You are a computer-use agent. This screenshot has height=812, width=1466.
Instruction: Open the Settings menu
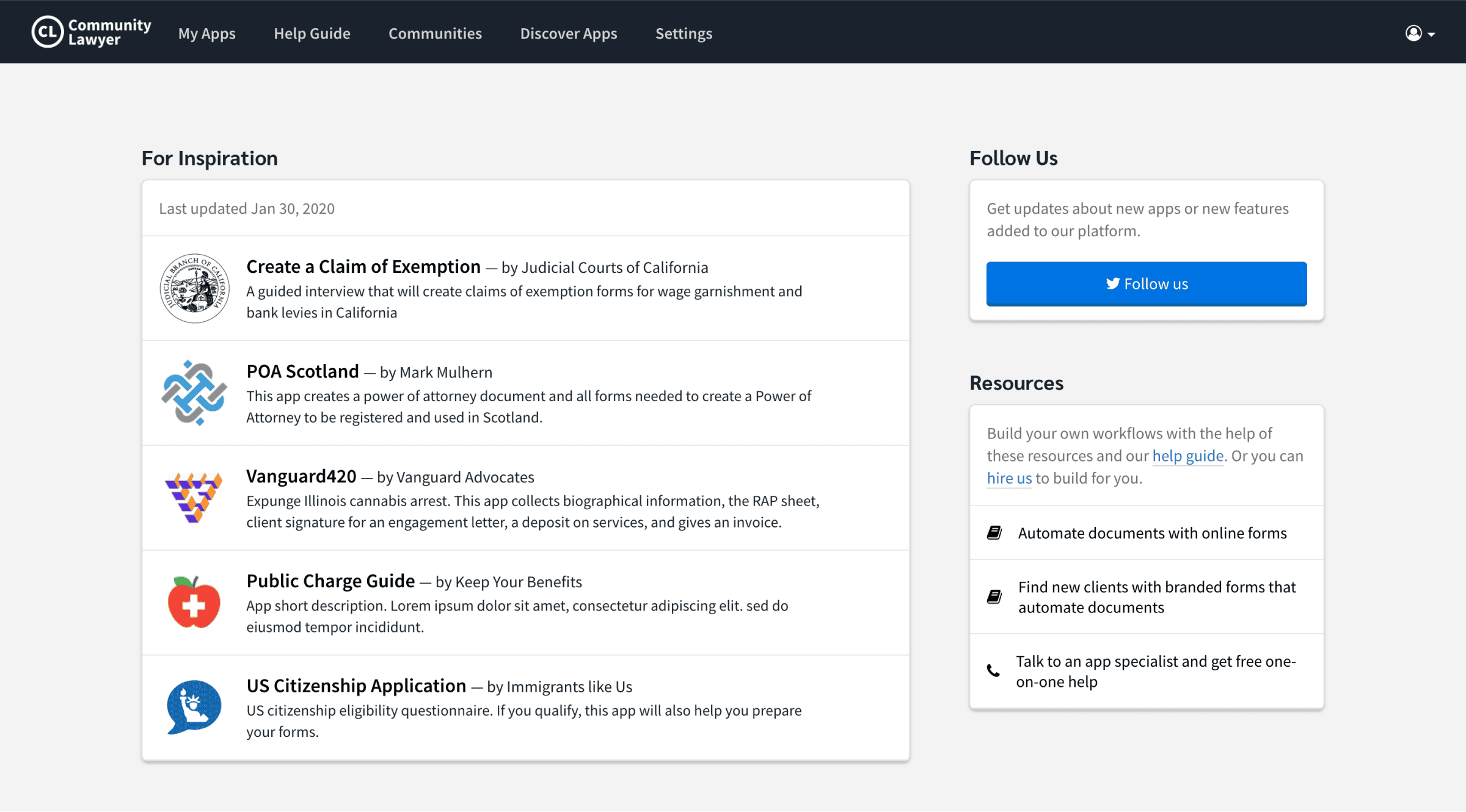pyautogui.click(x=684, y=34)
